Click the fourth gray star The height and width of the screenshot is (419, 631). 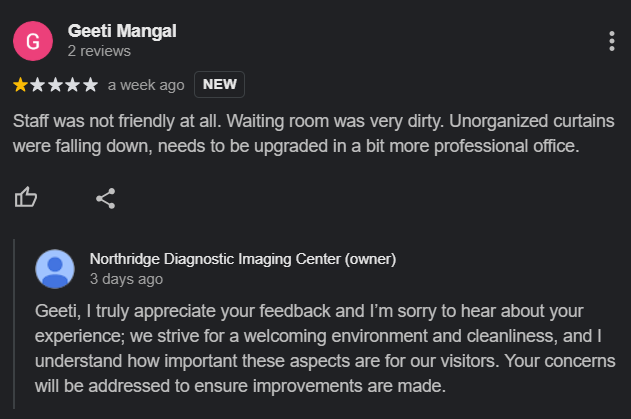[x=73, y=85]
